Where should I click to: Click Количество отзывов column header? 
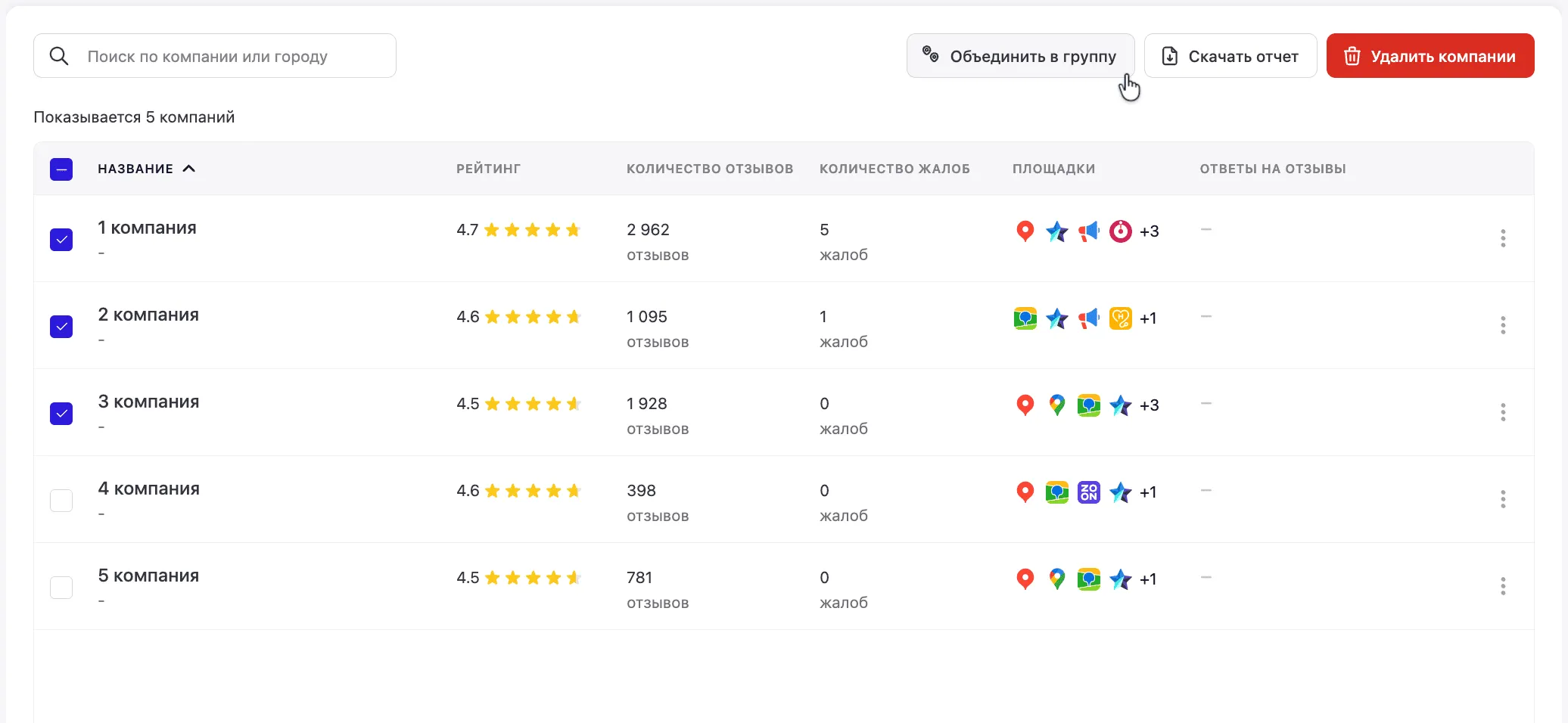tap(710, 169)
